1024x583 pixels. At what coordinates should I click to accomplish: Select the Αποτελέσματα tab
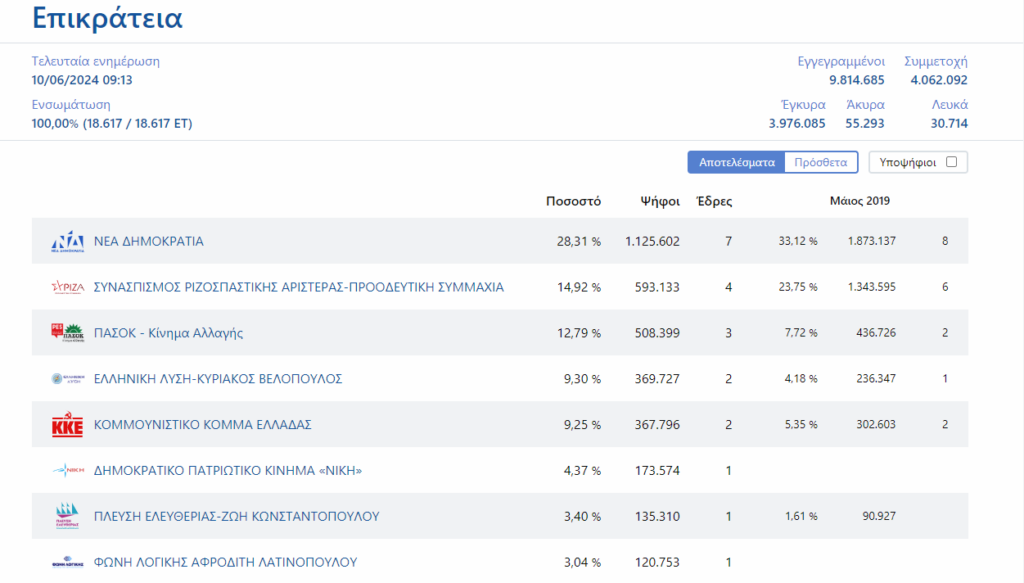(736, 162)
